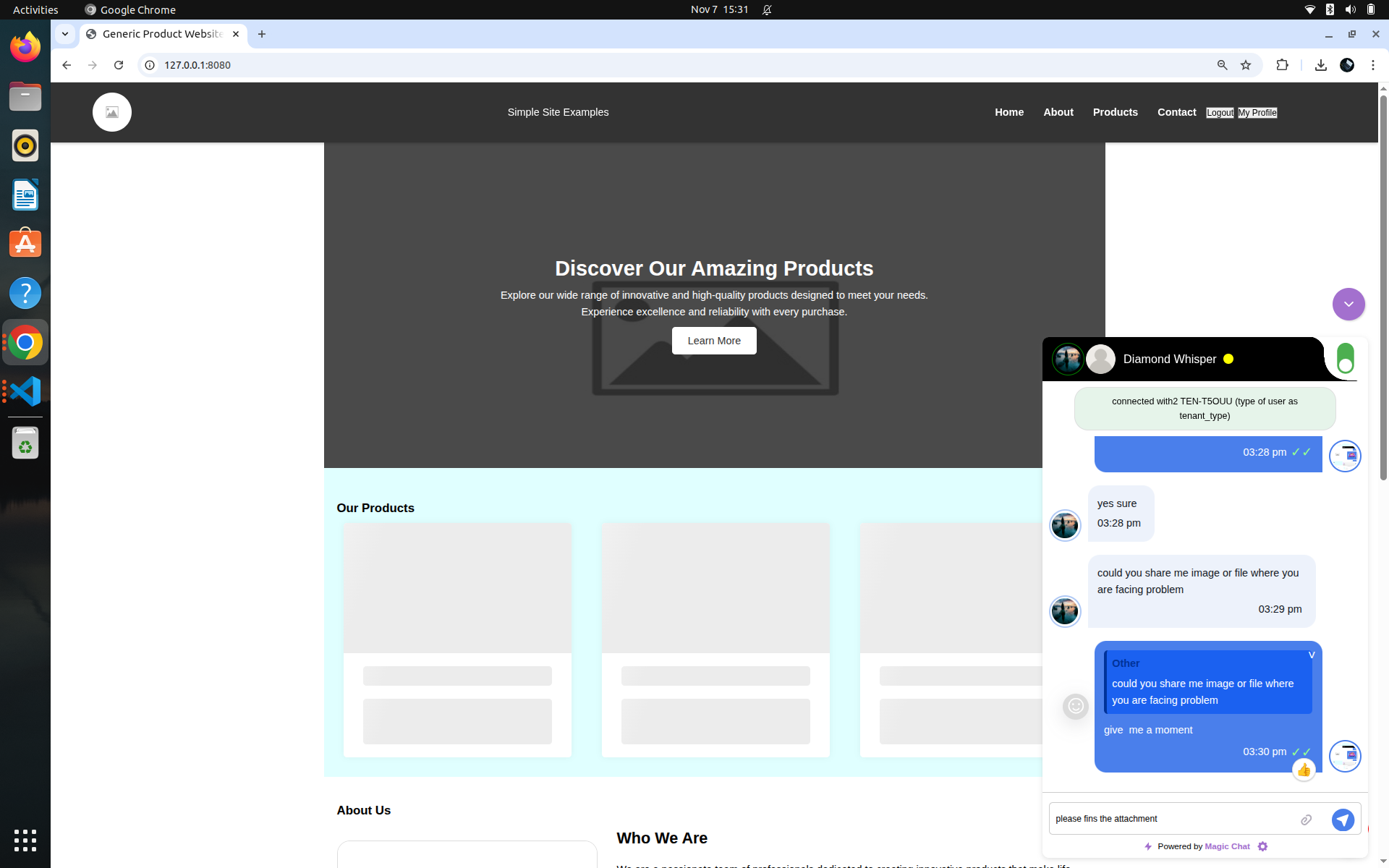The image size is (1389, 868).
Task: Click the send message paper-plane icon
Action: tap(1343, 820)
